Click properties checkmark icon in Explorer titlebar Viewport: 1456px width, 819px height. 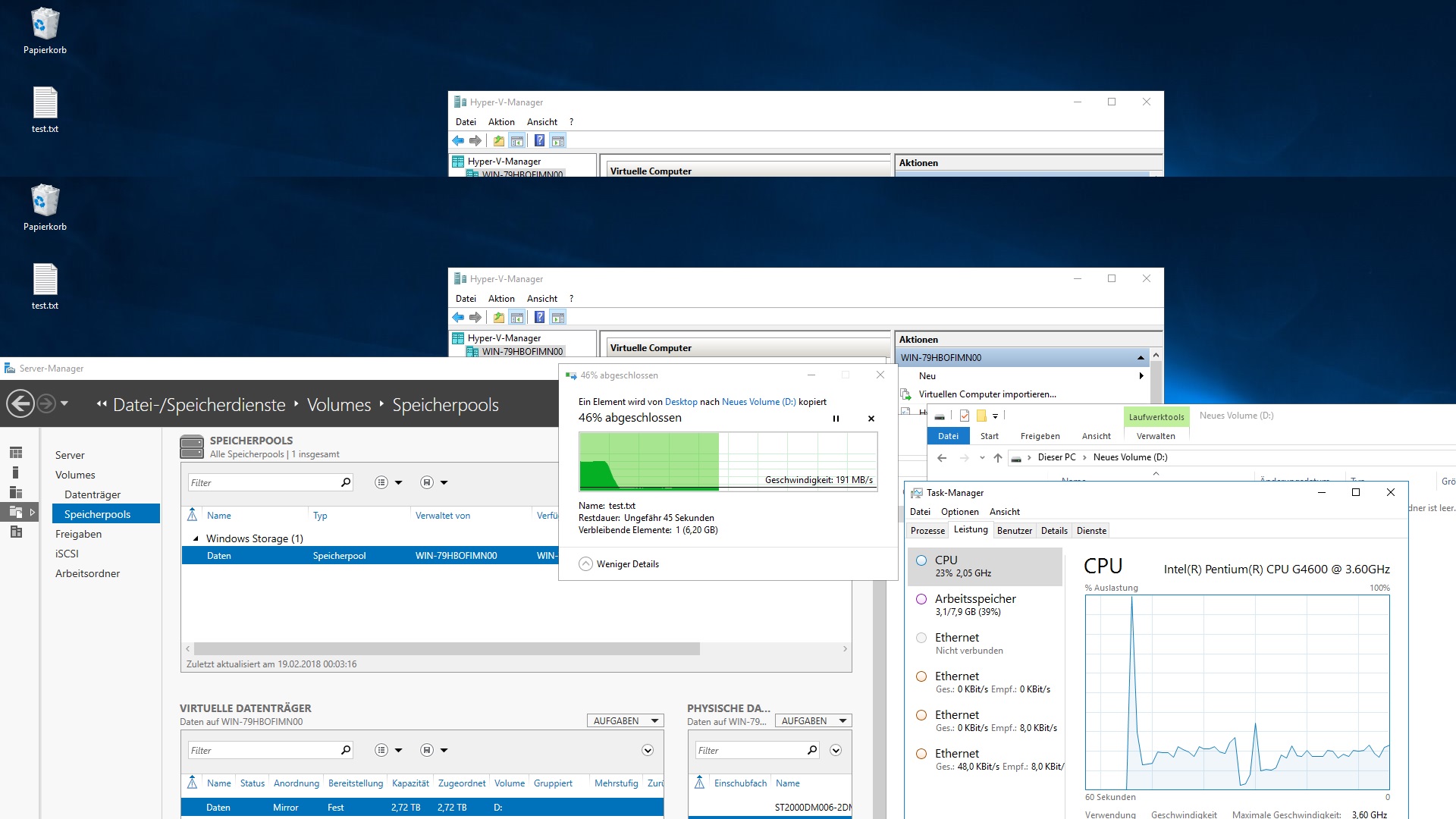coord(965,416)
